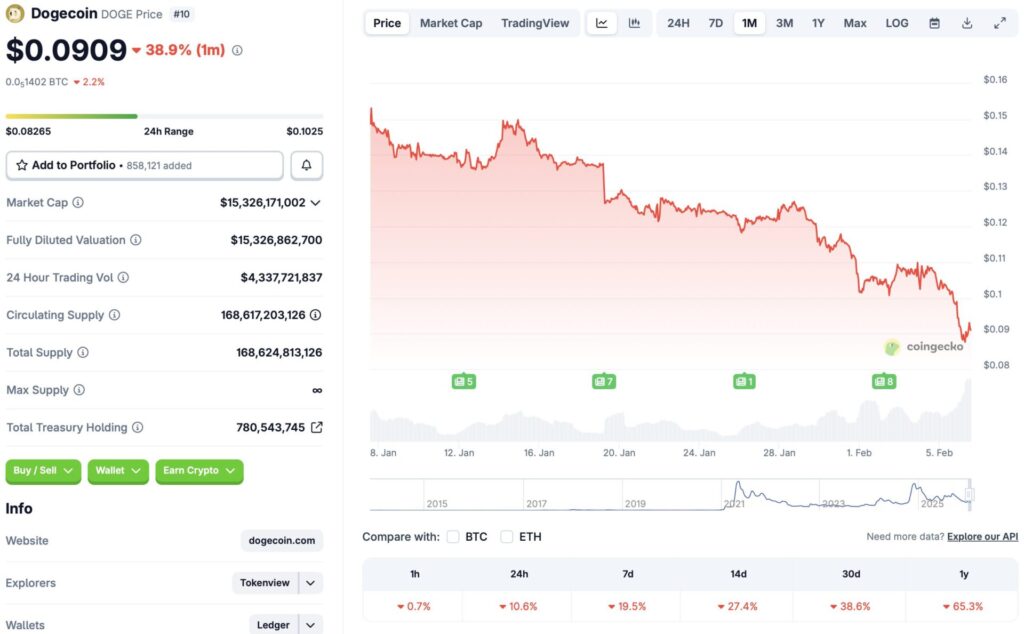Enable the ETH comparison checkbox
Viewport: 1024px width, 634px height.
coord(508,536)
